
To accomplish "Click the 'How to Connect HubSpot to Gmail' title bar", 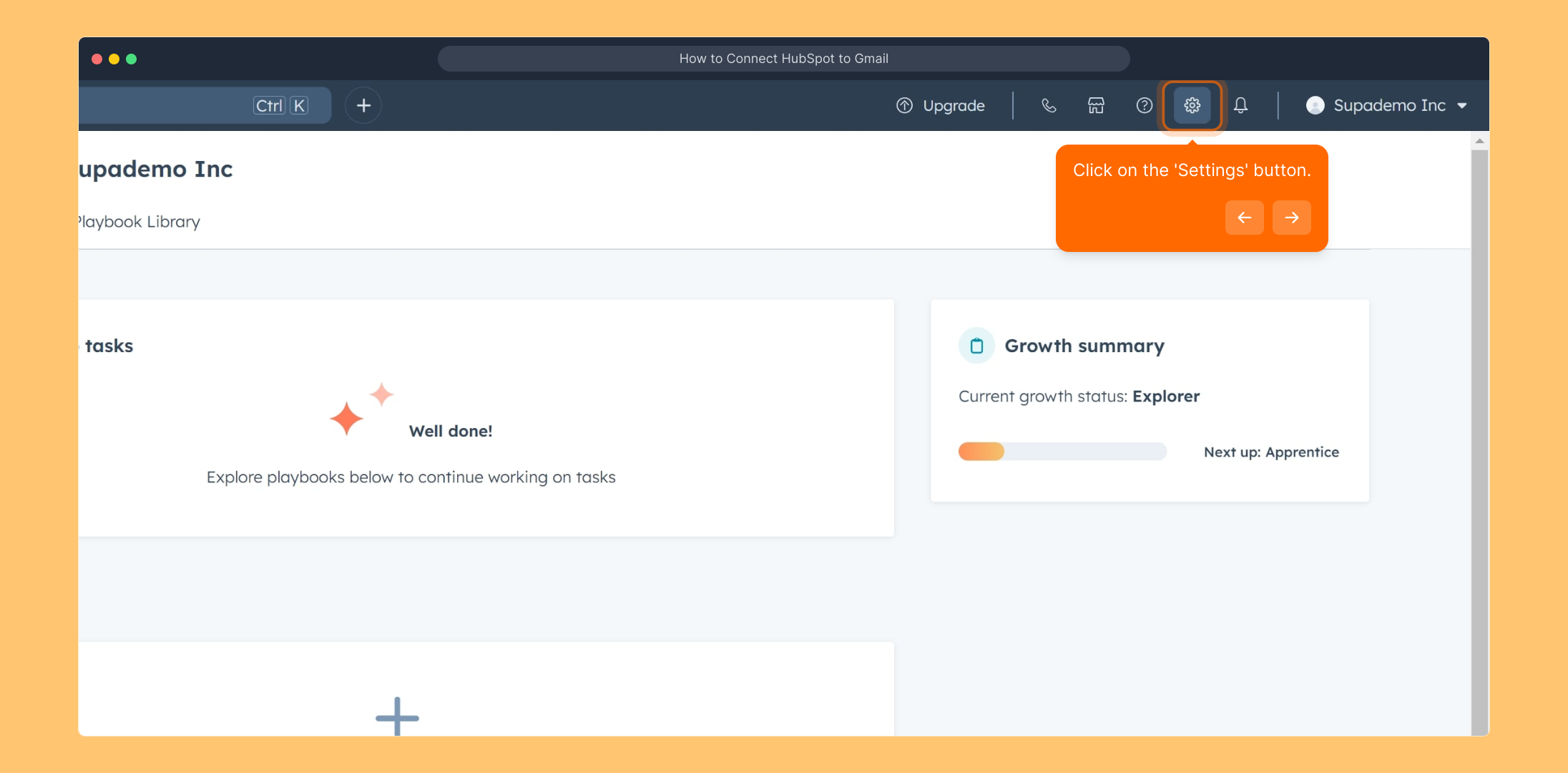I will (x=783, y=59).
